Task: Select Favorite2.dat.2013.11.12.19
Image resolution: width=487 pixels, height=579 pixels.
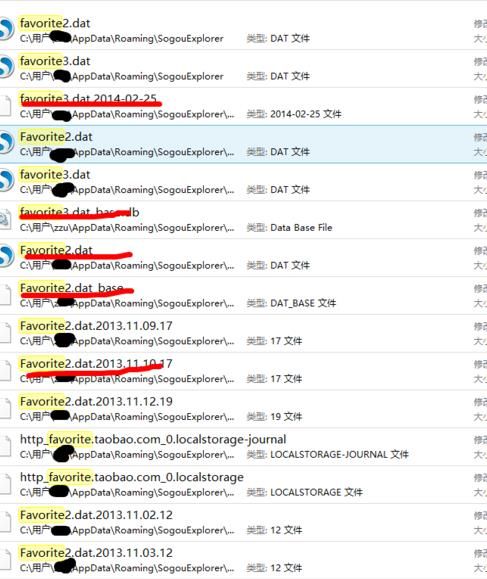Action: 96,401
